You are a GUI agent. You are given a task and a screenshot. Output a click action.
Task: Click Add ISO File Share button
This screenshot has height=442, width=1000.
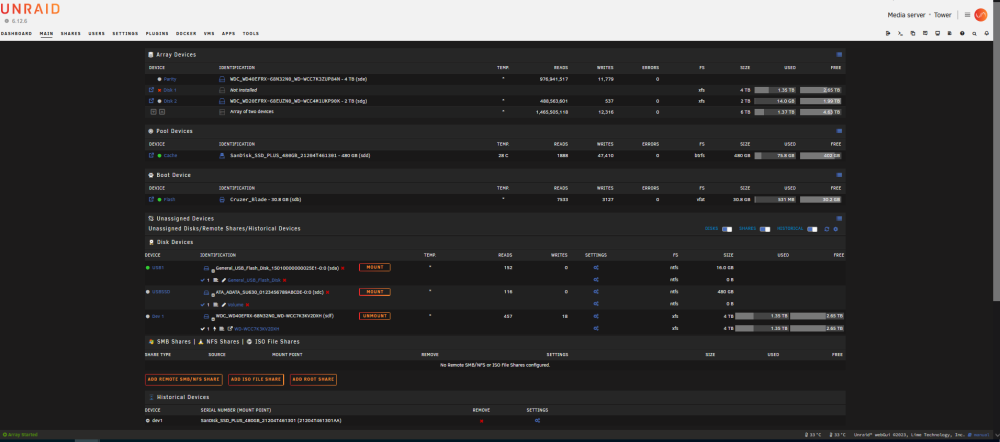pyautogui.click(x=256, y=379)
